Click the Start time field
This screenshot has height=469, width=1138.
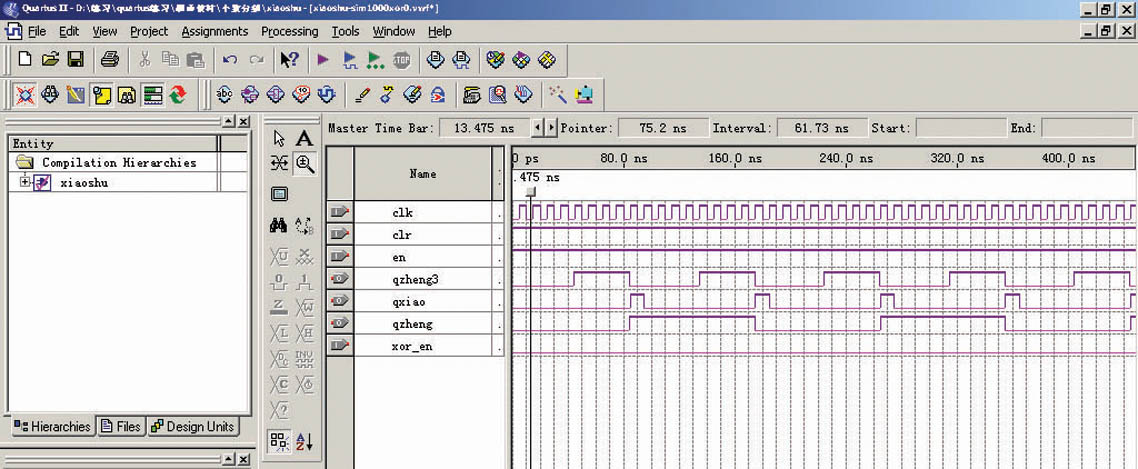click(x=961, y=128)
